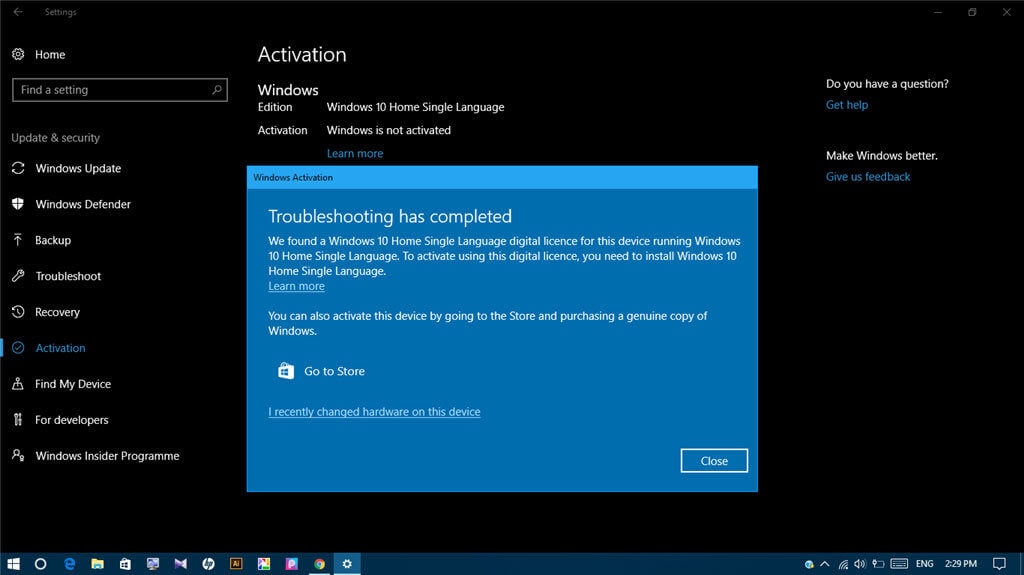1024x575 pixels.
Task: Click Give us feedback link
Action: click(868, 176)
